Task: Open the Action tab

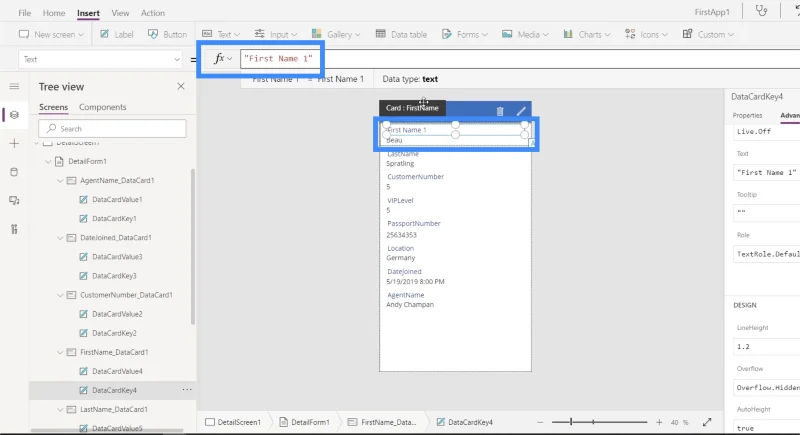Action: [153, 13]
